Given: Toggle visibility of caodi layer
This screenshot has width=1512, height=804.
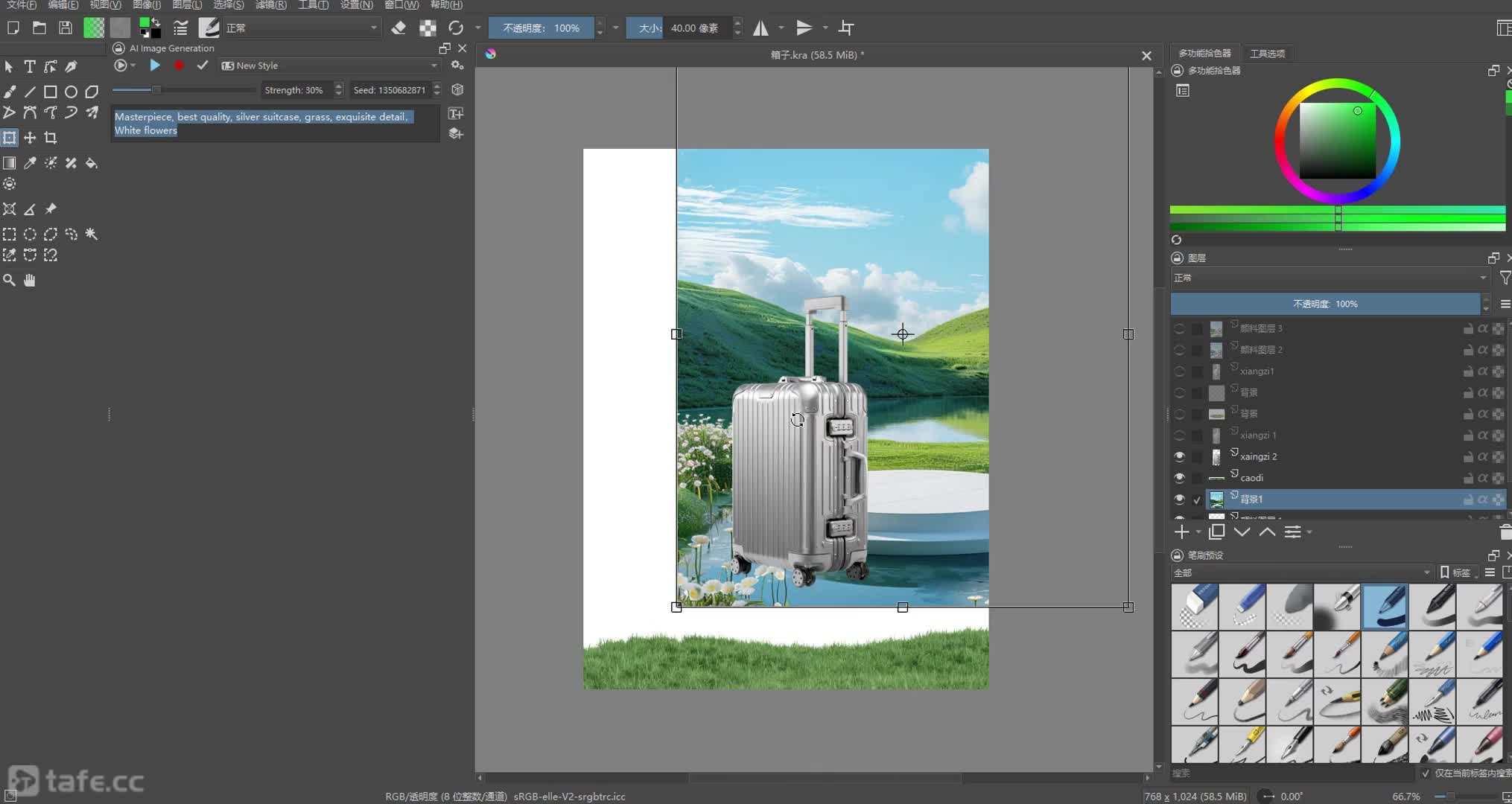Looking at the screenshot, I should click(1180, 477).
